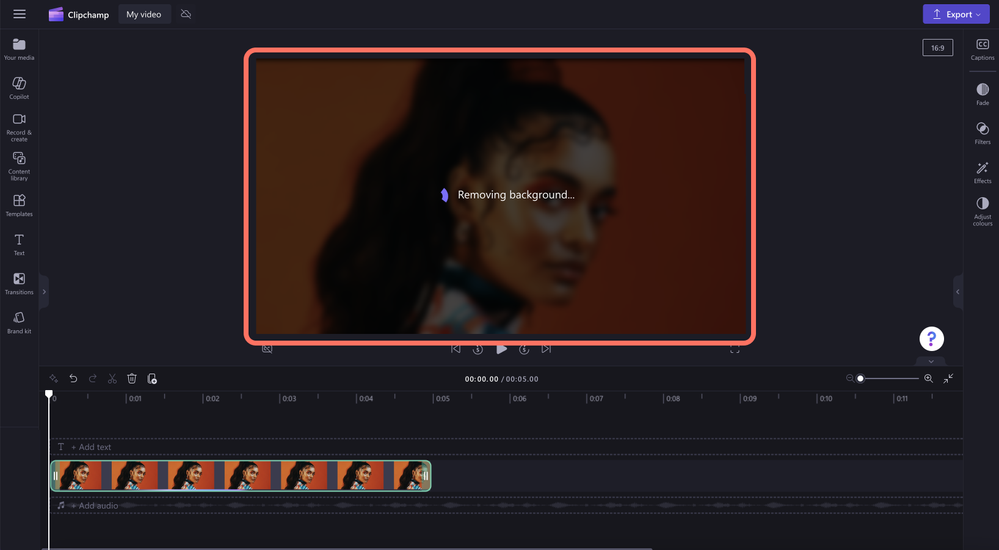Click the right trim handle of clip

[x=426, y=476]
